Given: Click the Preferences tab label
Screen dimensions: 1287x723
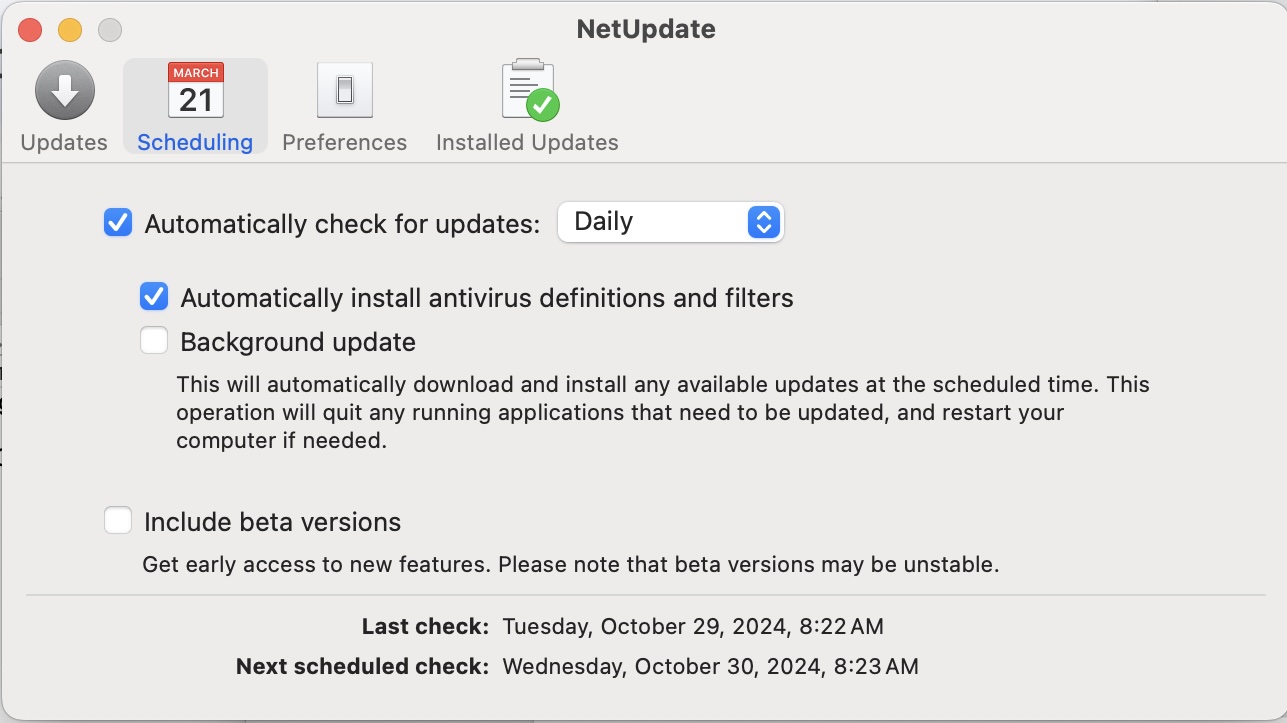Looking at the screenshot, I should (x=344, y=142).
